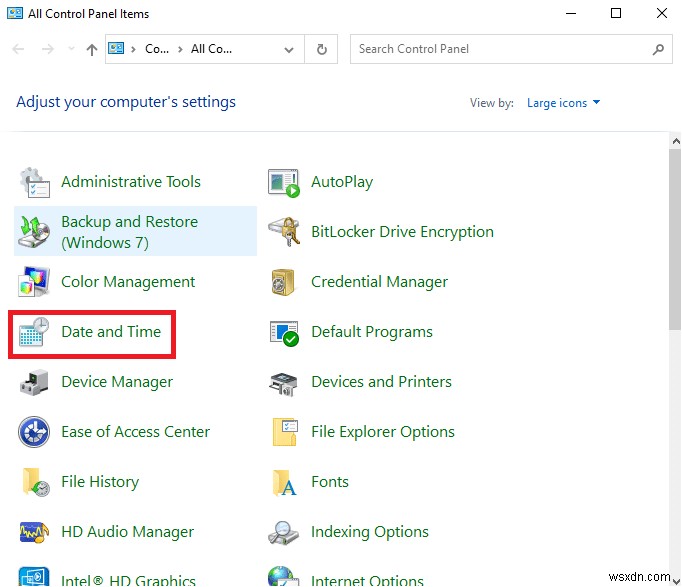Expand the address bar history dropdown
This screenshot has width=682, height=587.
click(290, 49)
